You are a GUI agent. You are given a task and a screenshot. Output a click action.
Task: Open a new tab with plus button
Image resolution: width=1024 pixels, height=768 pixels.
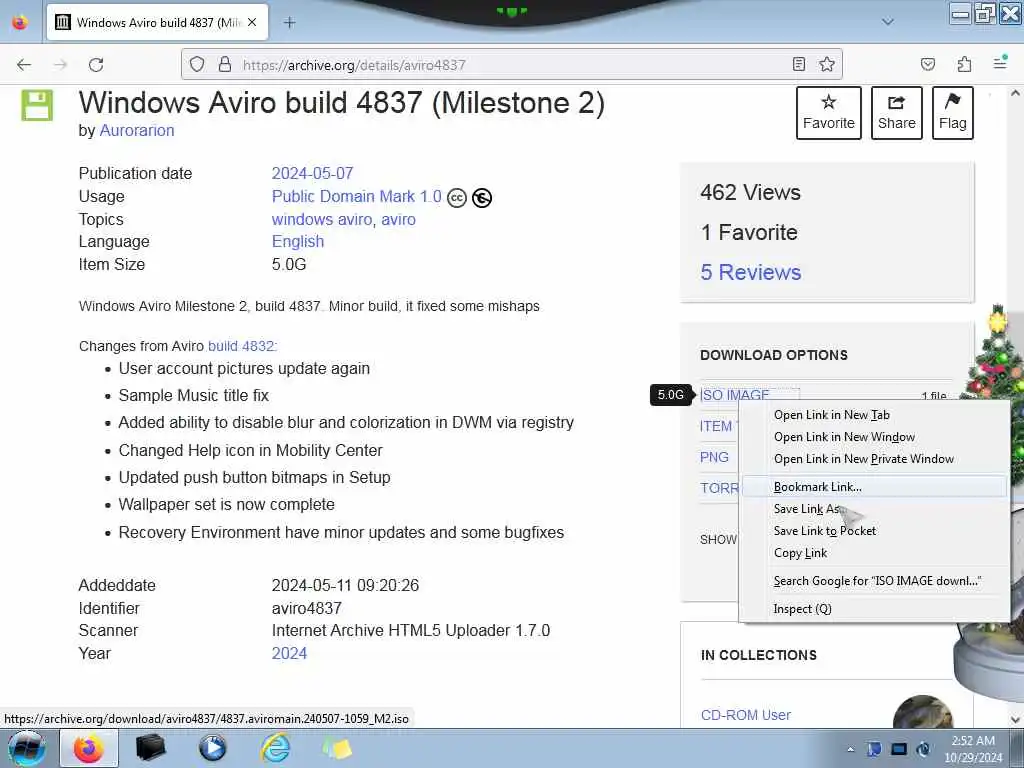289,22
